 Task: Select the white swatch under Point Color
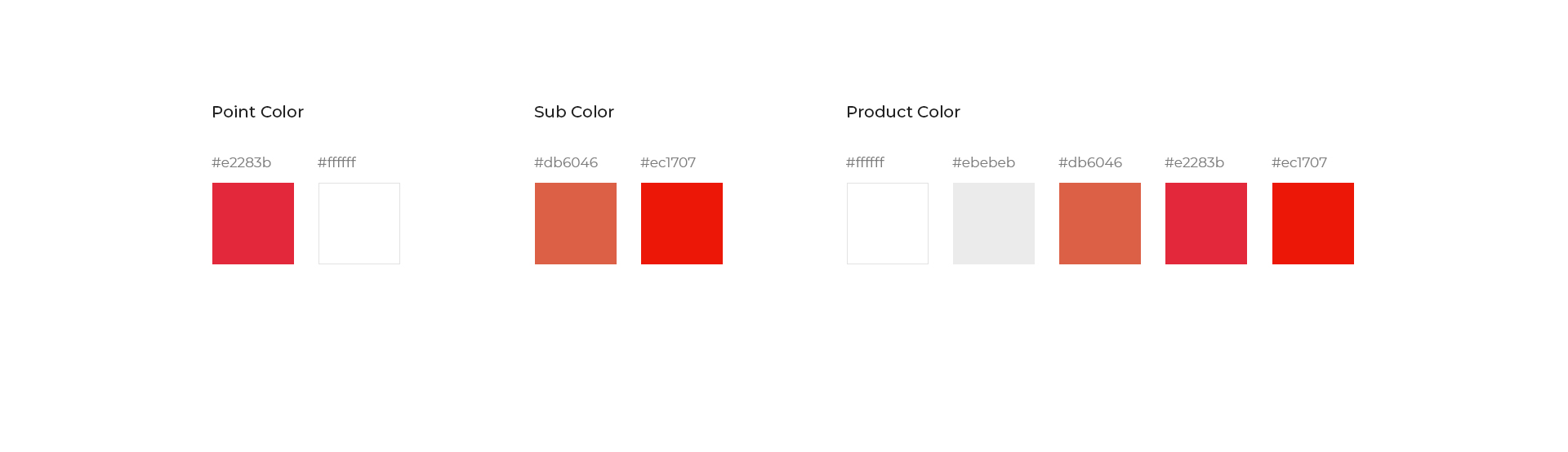[359, 224]
